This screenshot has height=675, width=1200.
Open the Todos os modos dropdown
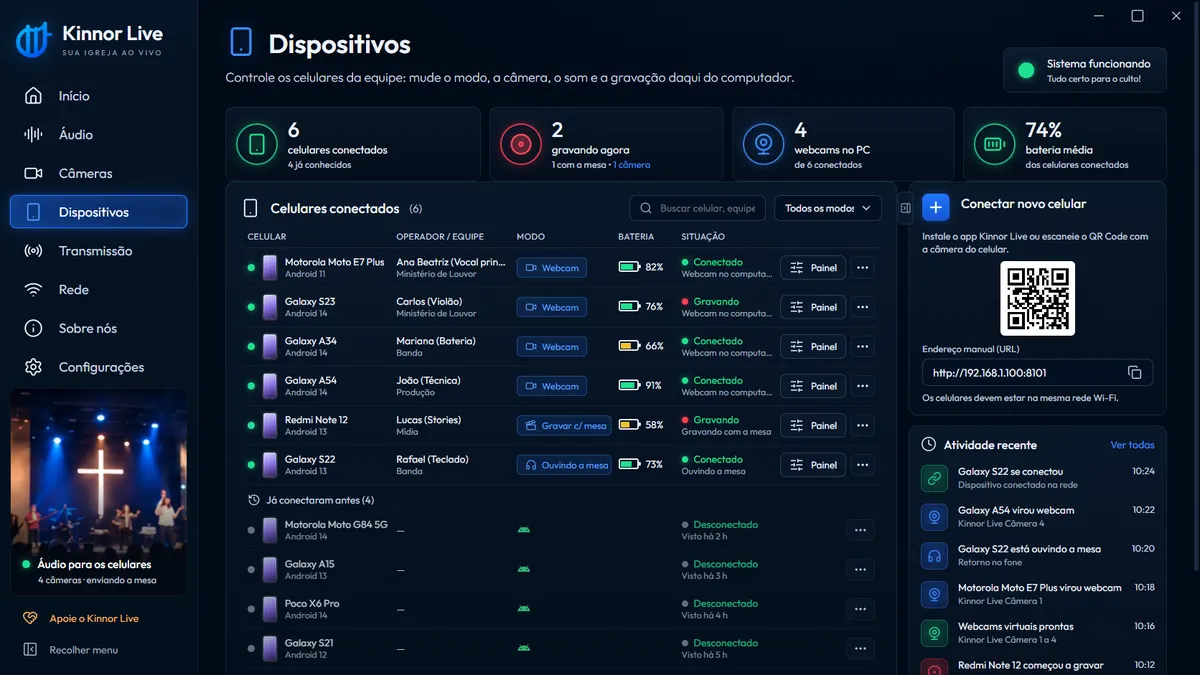828,208
